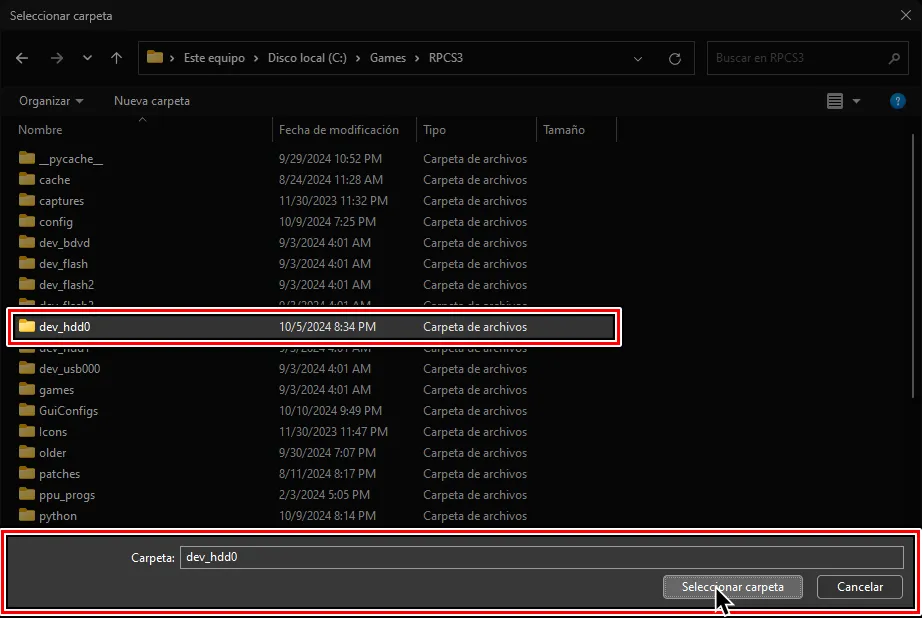
Task: Open recent locations dropdown arrow
Action: (x=86, y=58)
